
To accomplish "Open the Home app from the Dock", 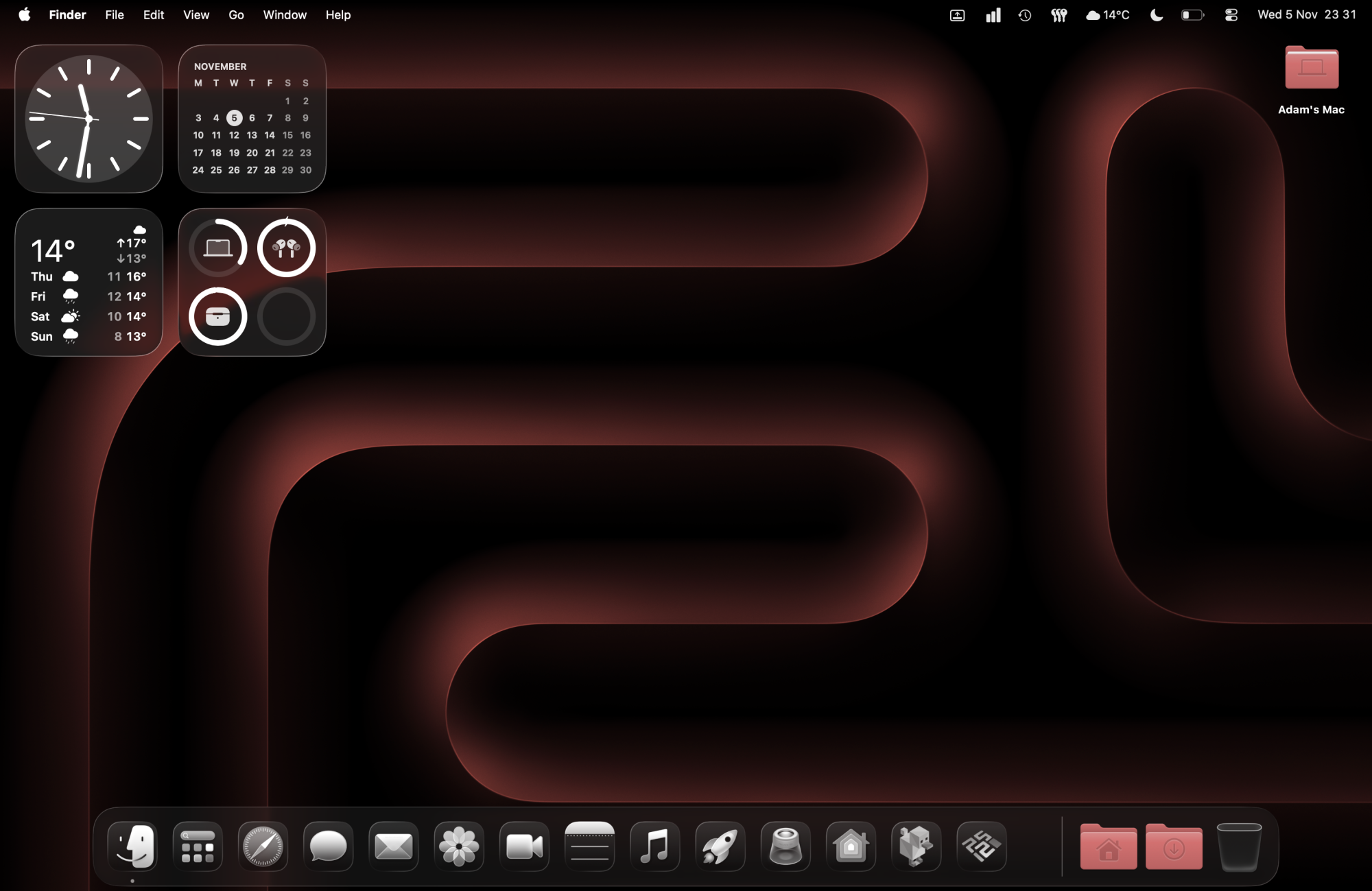I will [x=851, y=846].
